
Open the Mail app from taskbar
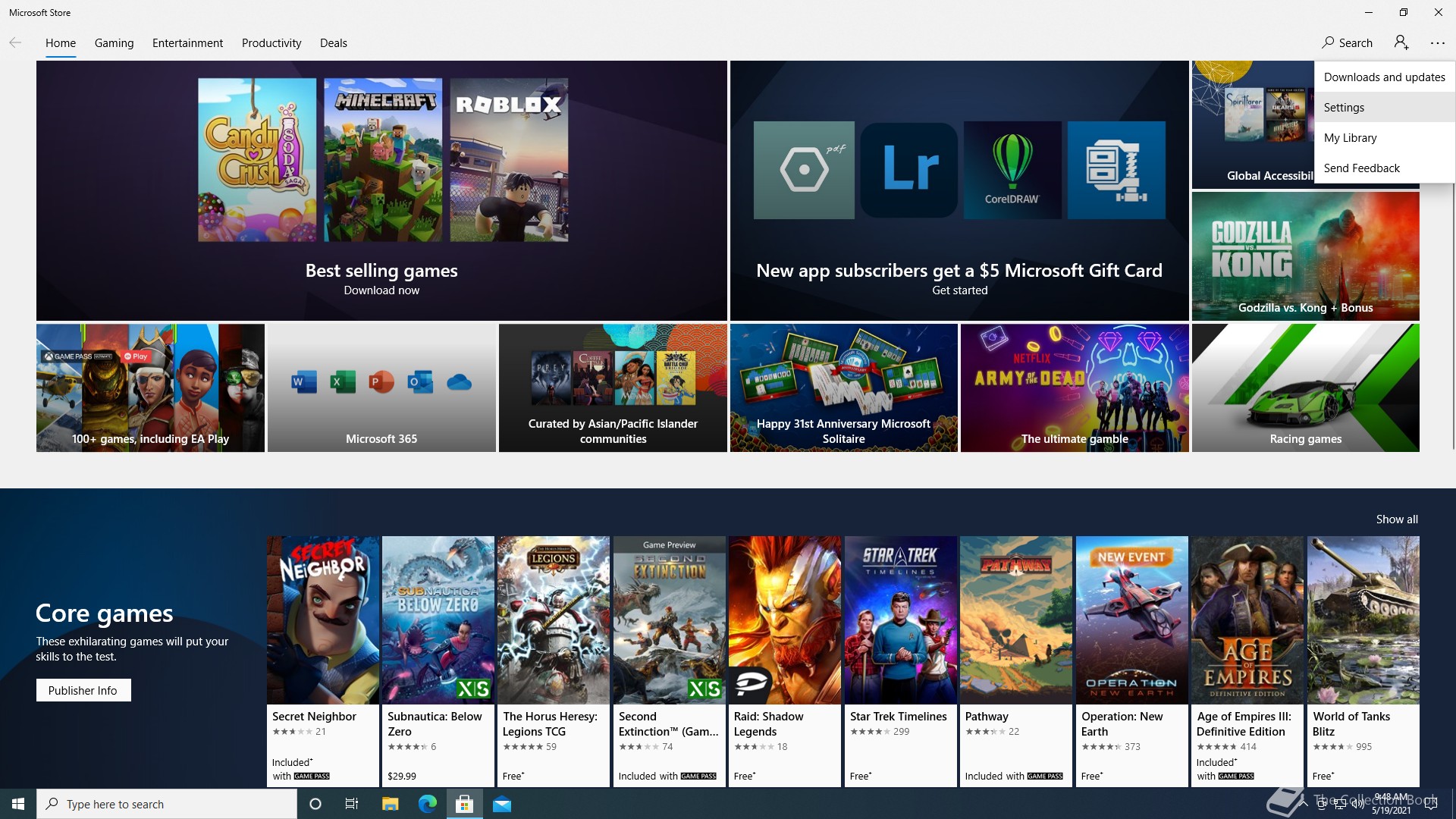click(x=502, y=804)
